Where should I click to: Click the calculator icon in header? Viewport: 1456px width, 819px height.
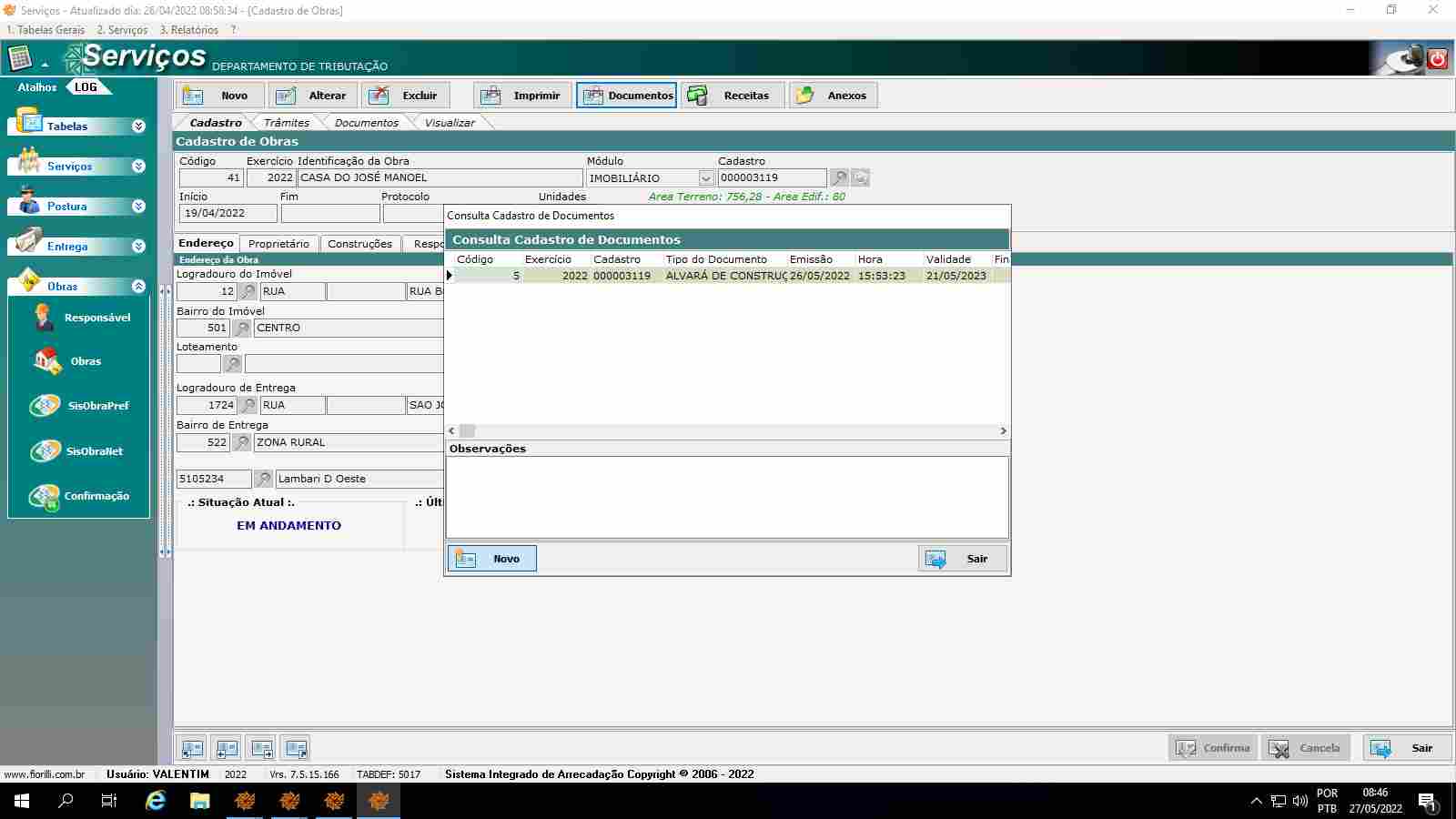tap(20, 59)
